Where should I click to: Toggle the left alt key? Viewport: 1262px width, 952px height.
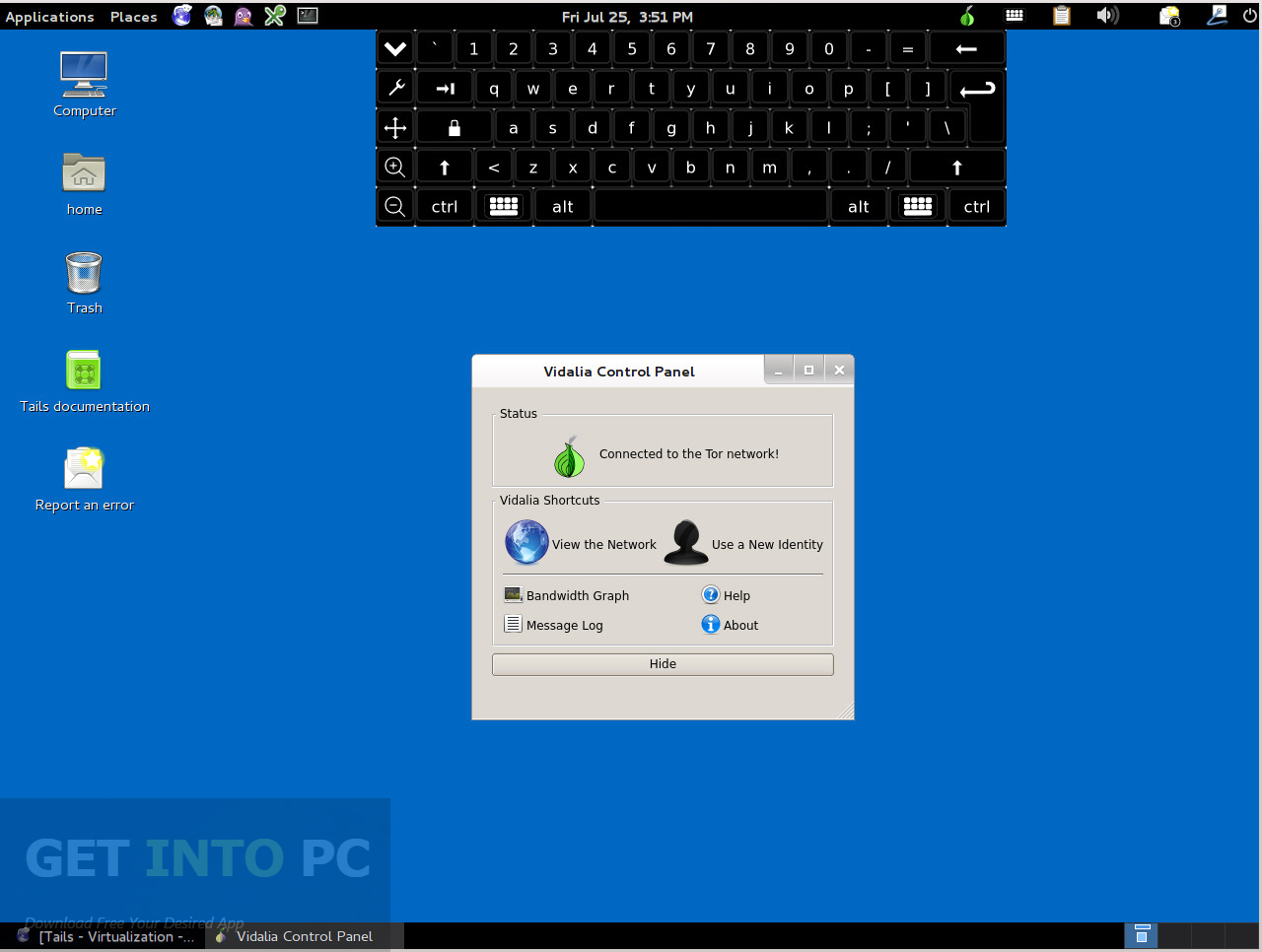click(563, 206)
